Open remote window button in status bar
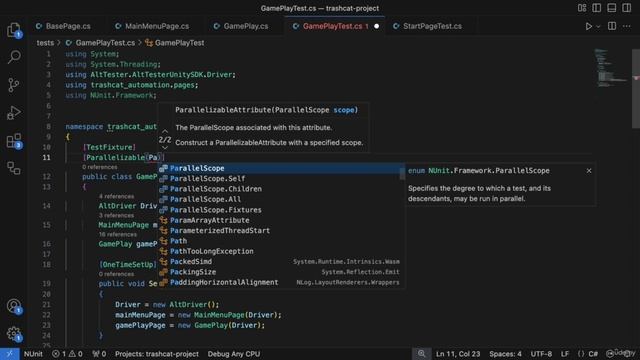This screenshot has height=360, width=640. click(x=9, y=354)
